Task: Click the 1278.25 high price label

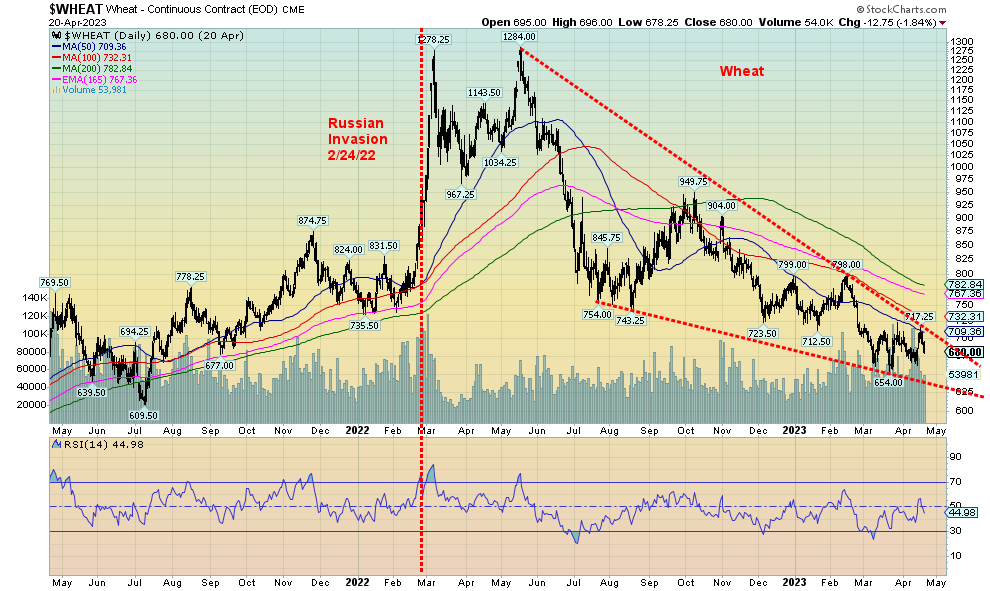Action: click(x=432, y=39)
